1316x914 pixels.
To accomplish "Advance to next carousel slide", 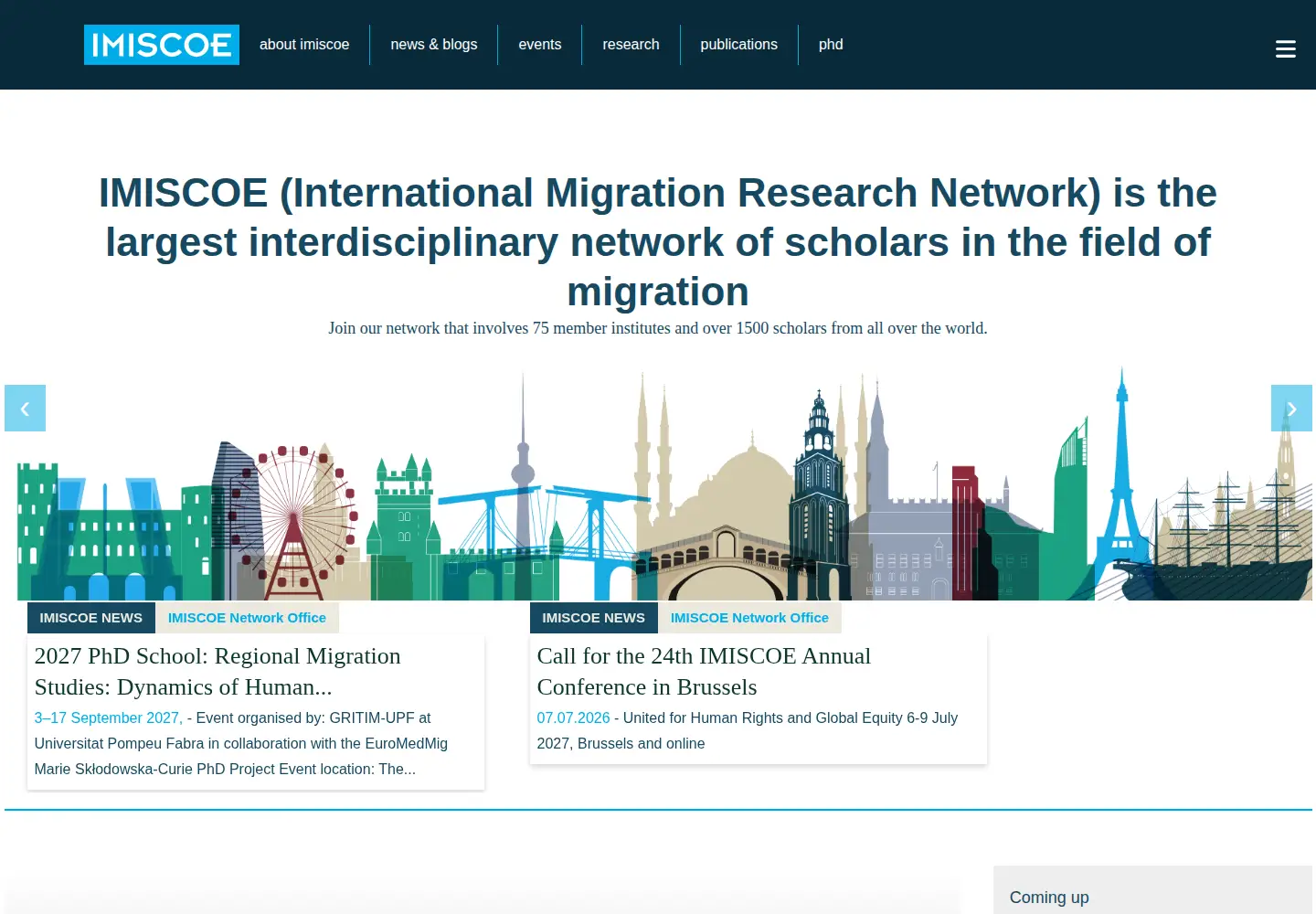I will point(1291,409).
